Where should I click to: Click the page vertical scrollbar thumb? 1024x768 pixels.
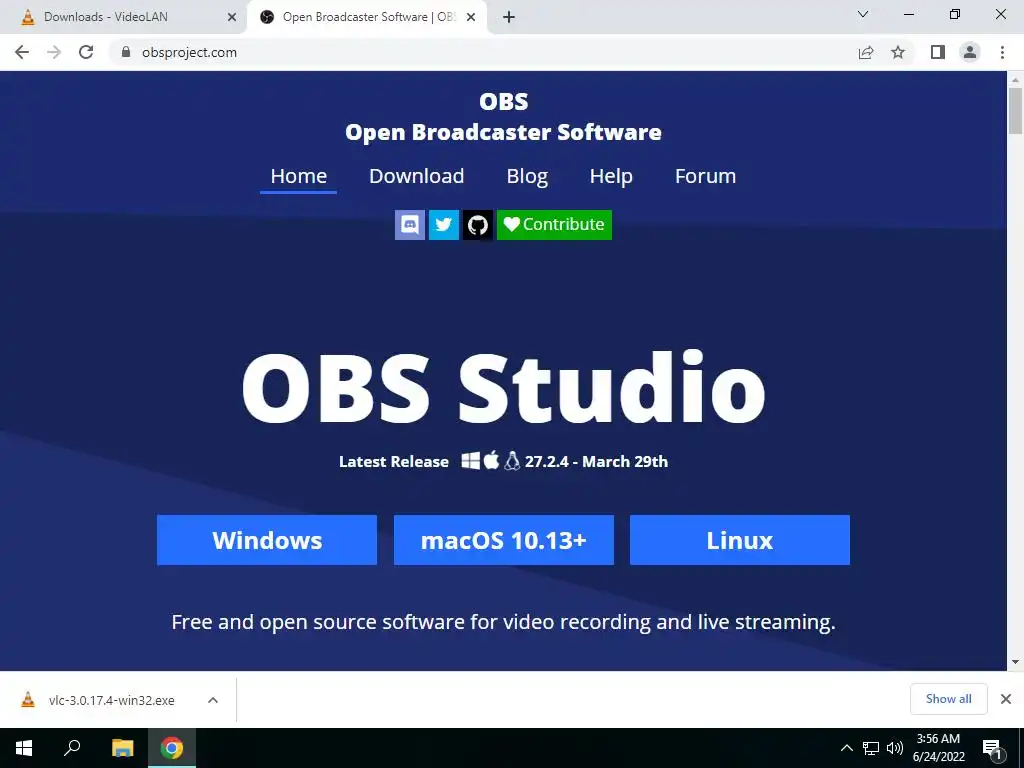point(1015,111)
